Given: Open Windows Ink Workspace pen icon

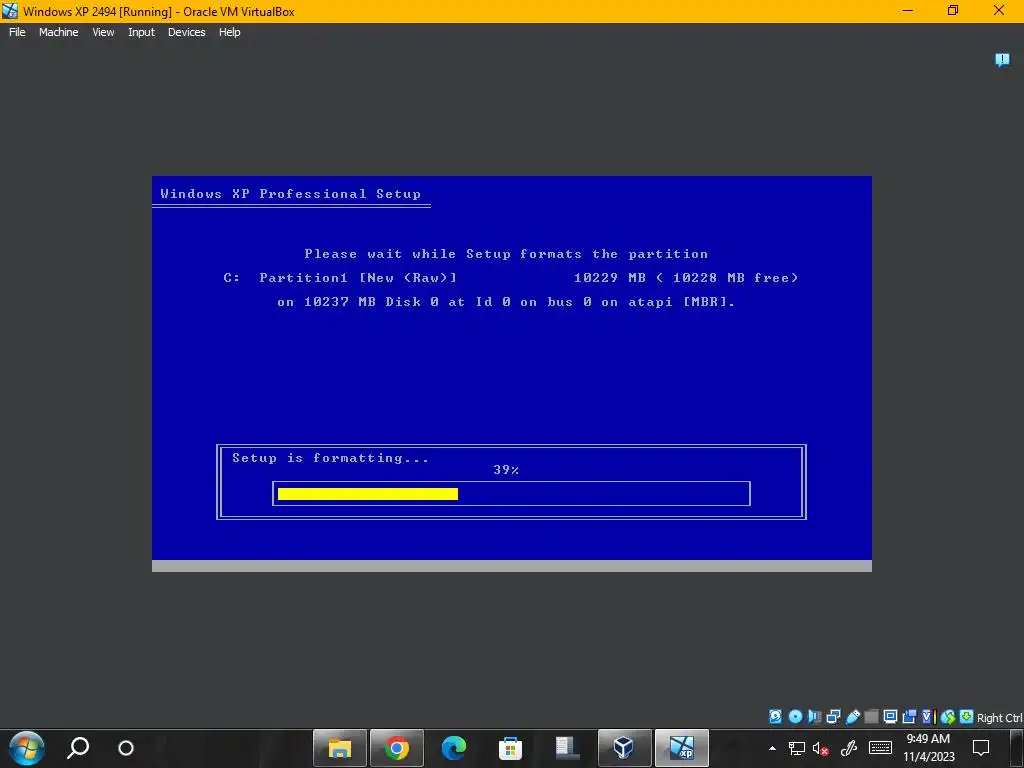Looking at the screenshot, I should 849,748.
